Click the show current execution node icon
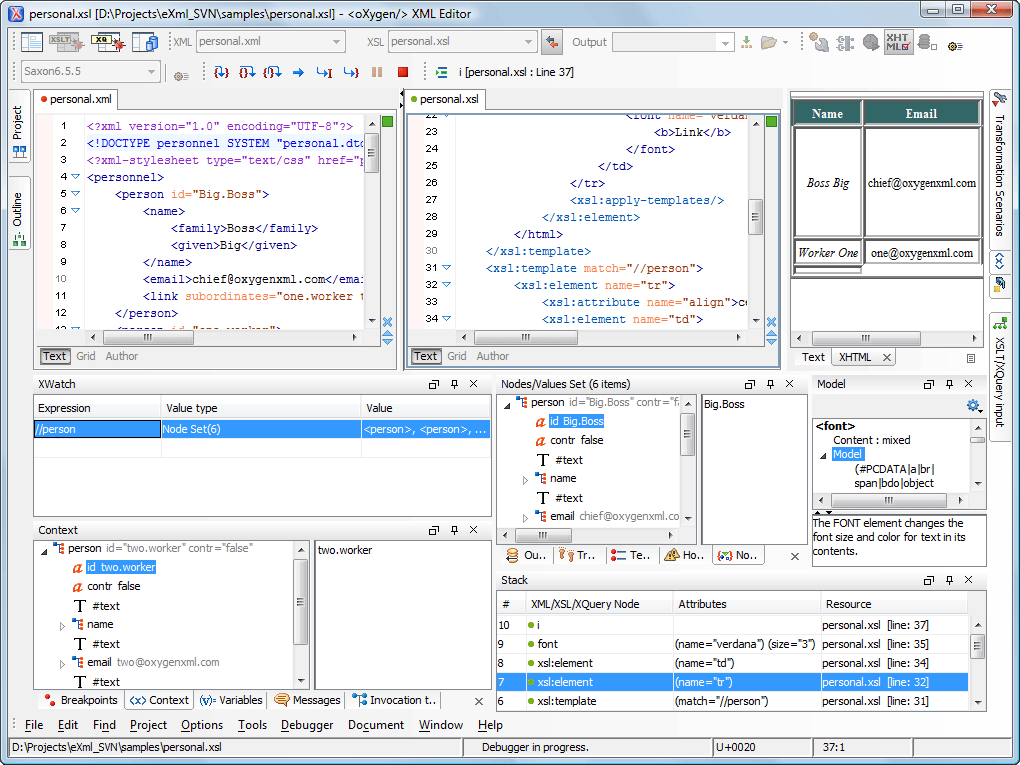The image size is (1020, 765). [x=442, y=72]
